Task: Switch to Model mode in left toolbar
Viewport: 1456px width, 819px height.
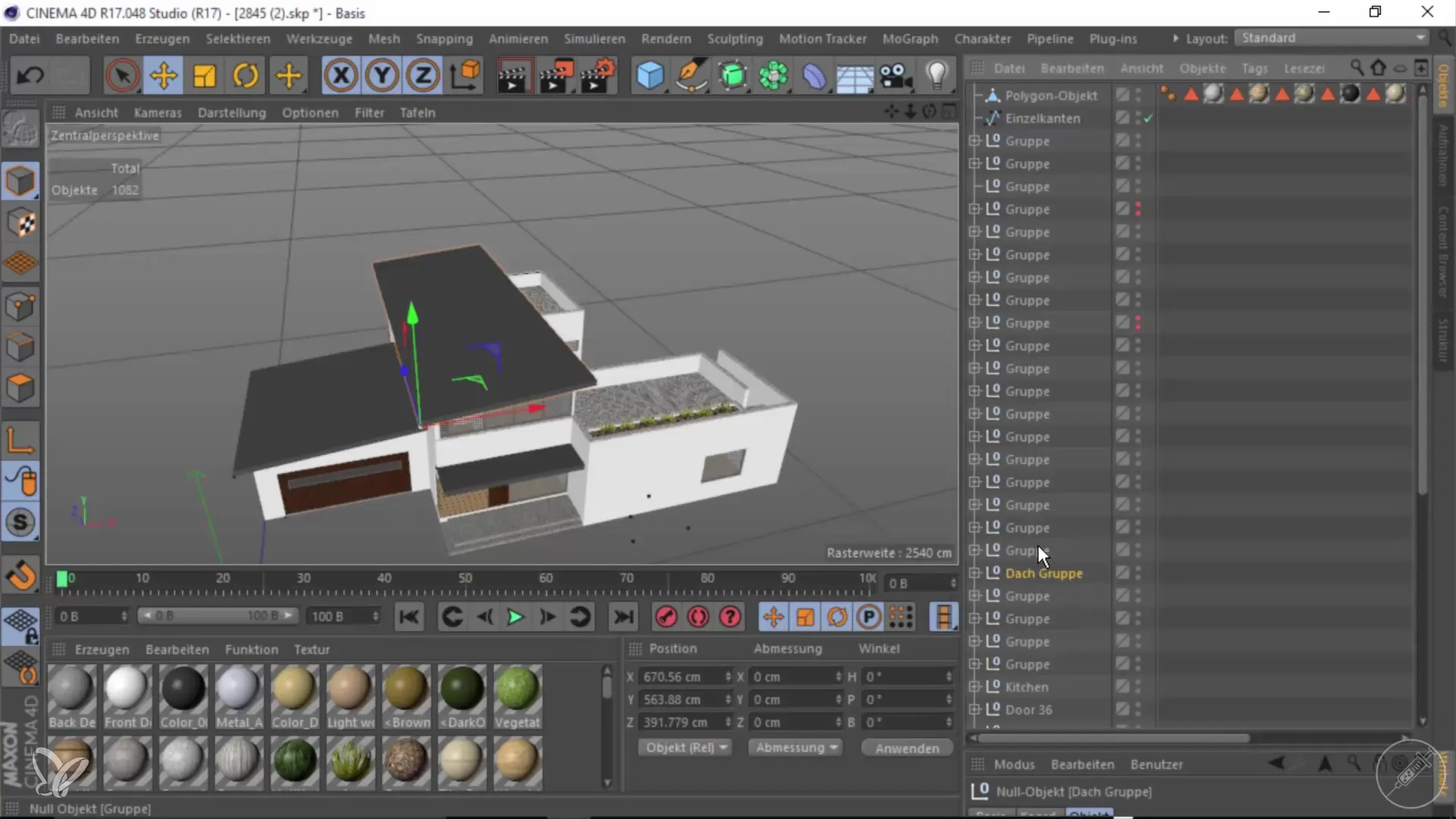Action: pyautogui.click(x=20, y=181)
